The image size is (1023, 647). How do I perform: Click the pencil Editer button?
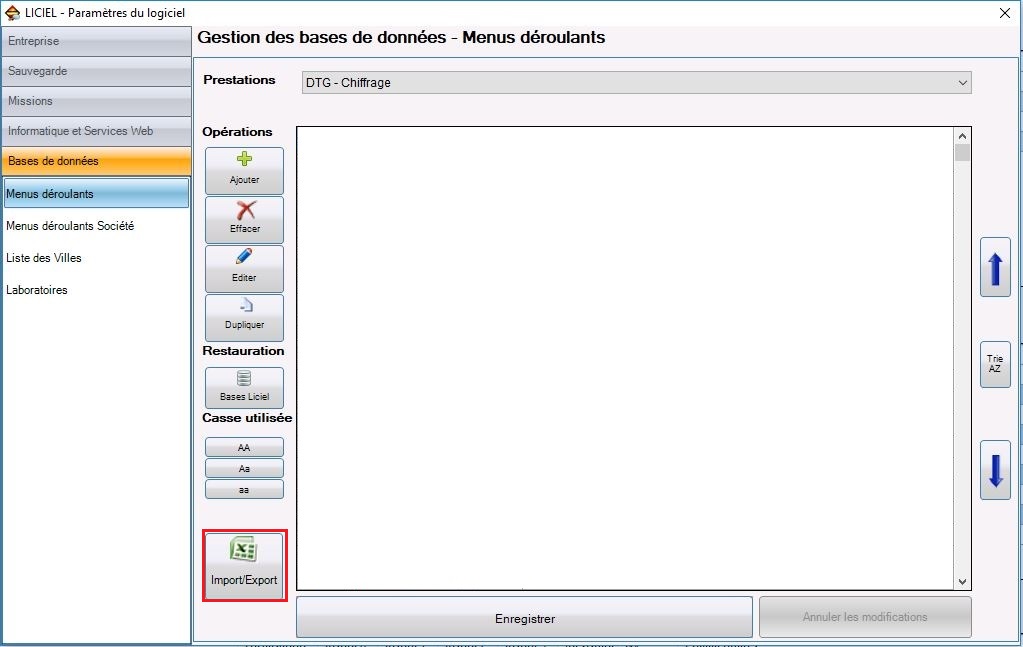point(244,268)
